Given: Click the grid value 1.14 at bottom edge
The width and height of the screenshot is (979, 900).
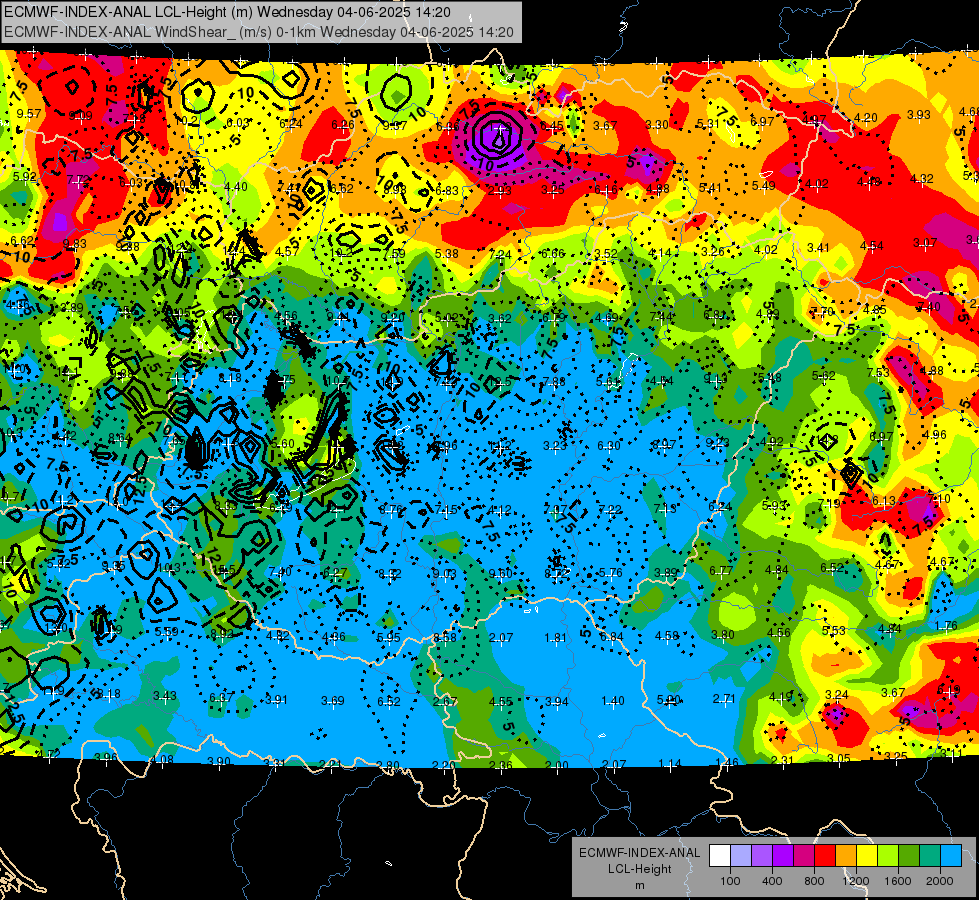Looking at the screenshot, I should tap(670, 764).
